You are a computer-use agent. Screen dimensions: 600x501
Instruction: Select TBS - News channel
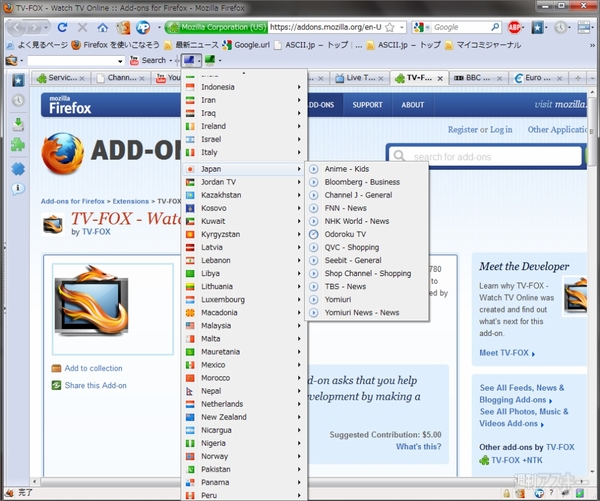click(367, 287)
